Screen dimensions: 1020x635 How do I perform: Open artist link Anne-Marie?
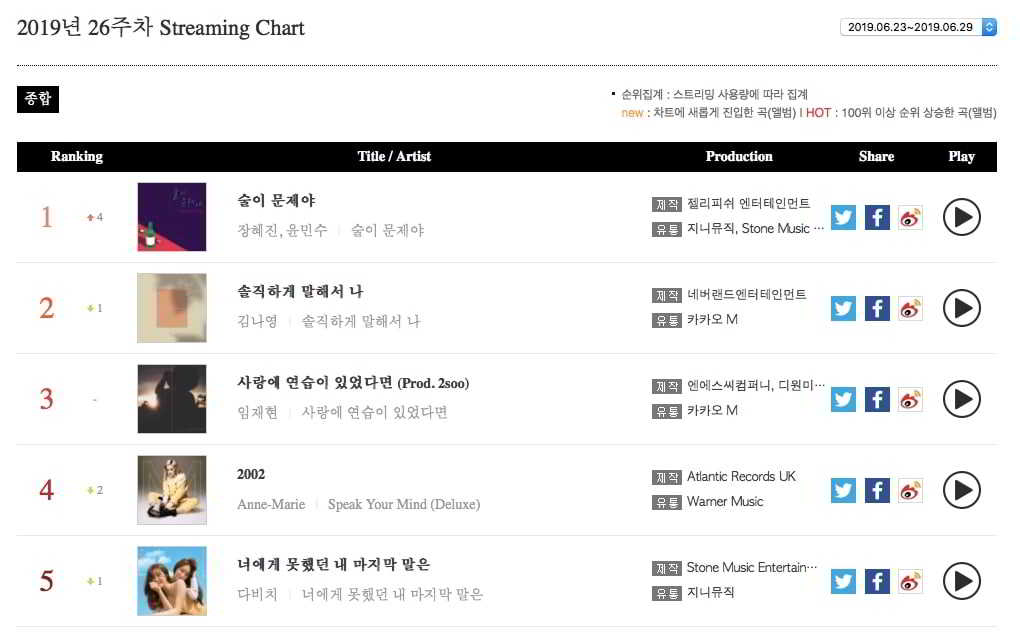[x=271, y=504]
